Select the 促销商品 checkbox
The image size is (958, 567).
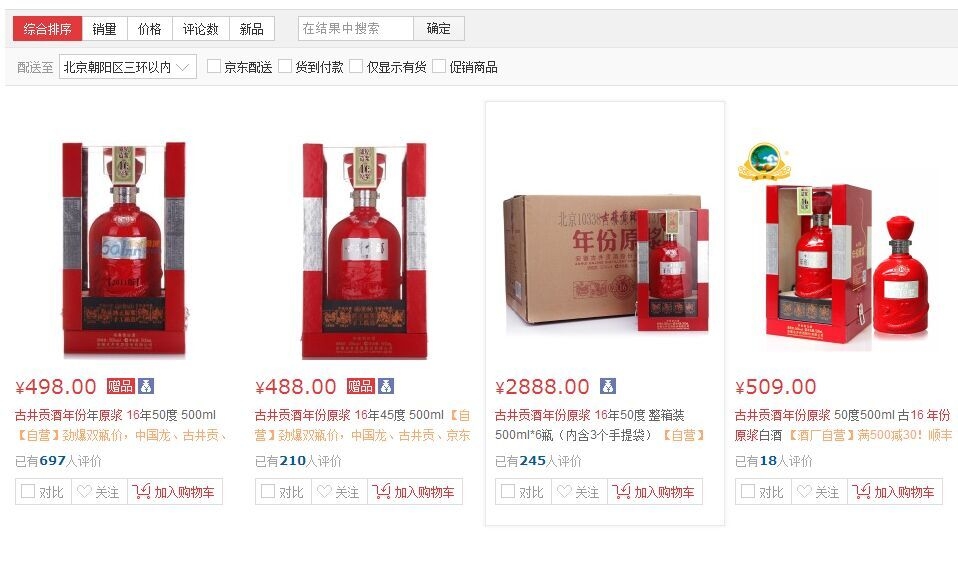[439, 66]
